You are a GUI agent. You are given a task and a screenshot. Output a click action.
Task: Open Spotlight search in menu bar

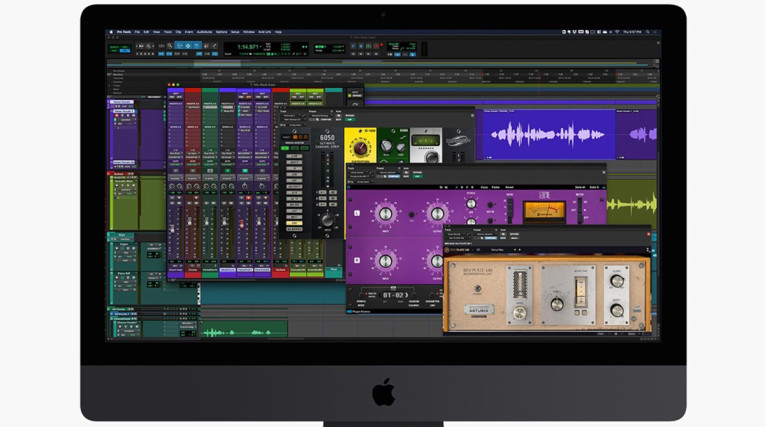click(648, 32)
